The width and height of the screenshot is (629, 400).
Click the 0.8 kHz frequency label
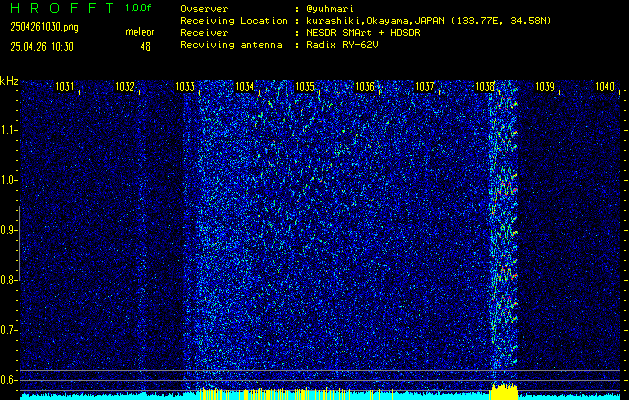tap(7, 280)
